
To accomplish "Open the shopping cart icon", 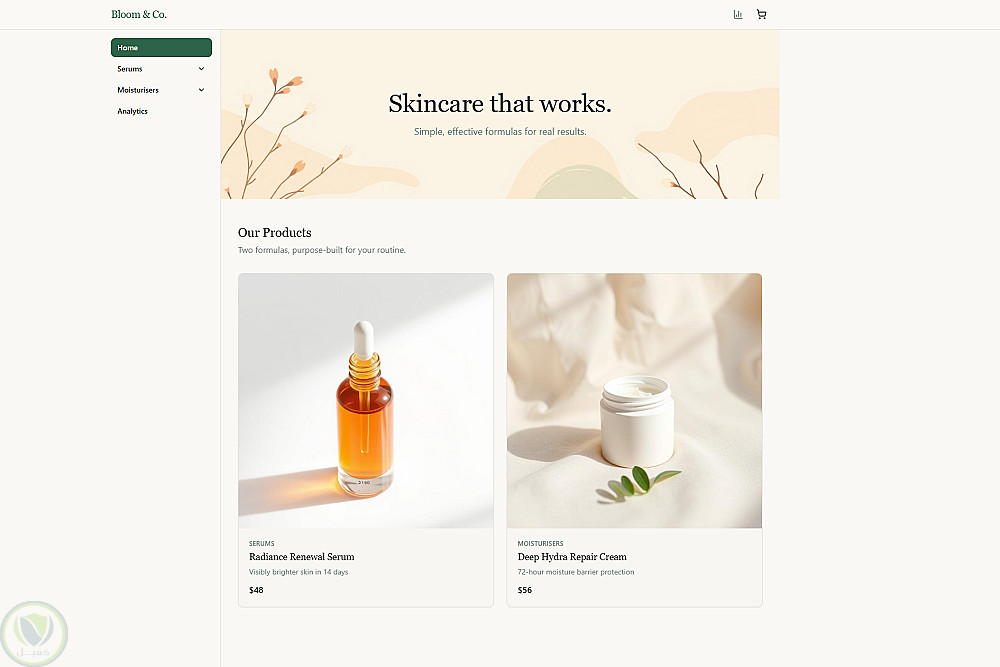I will (761, 14).
